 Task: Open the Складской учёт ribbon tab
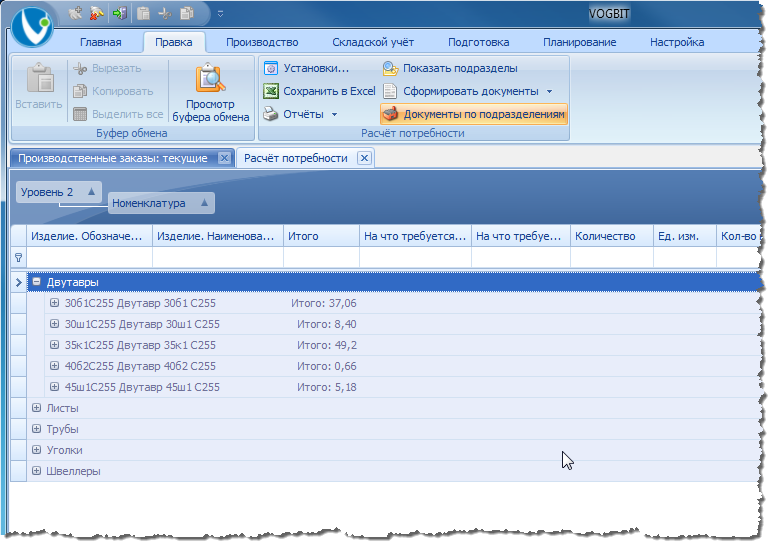coord(373,42)
